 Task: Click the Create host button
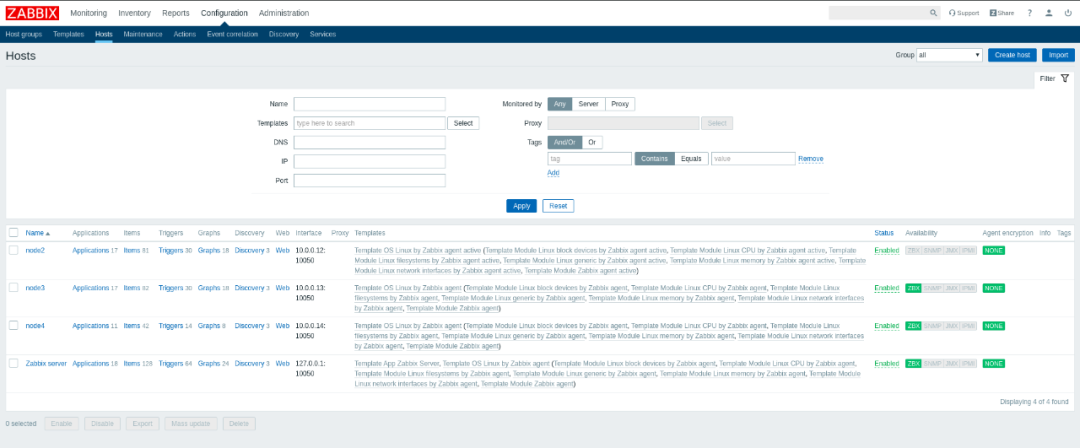[1012, 55]
